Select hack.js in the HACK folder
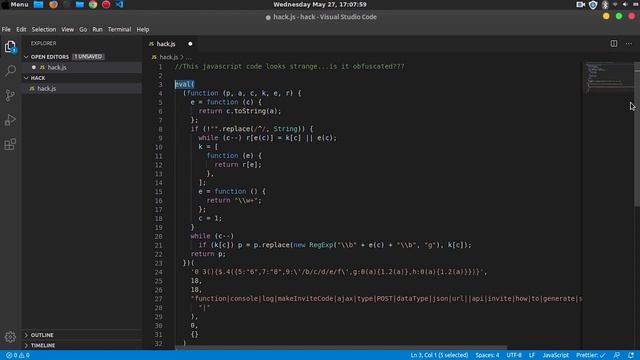 coord(82,89)
